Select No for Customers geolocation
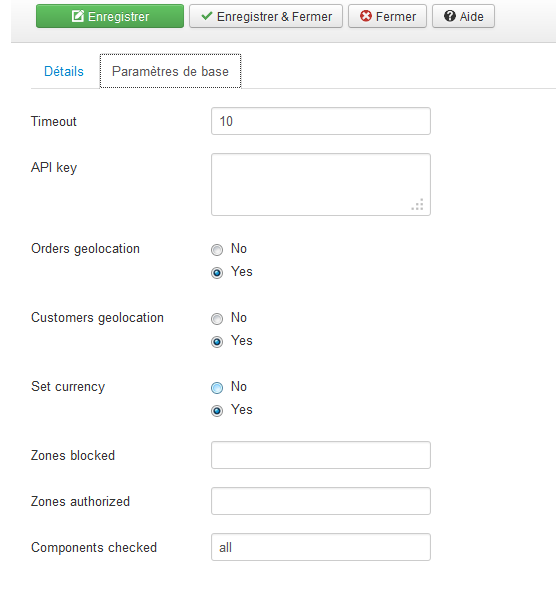The width and height of the screenshot is (556, 593). click(x=217, y=319)
